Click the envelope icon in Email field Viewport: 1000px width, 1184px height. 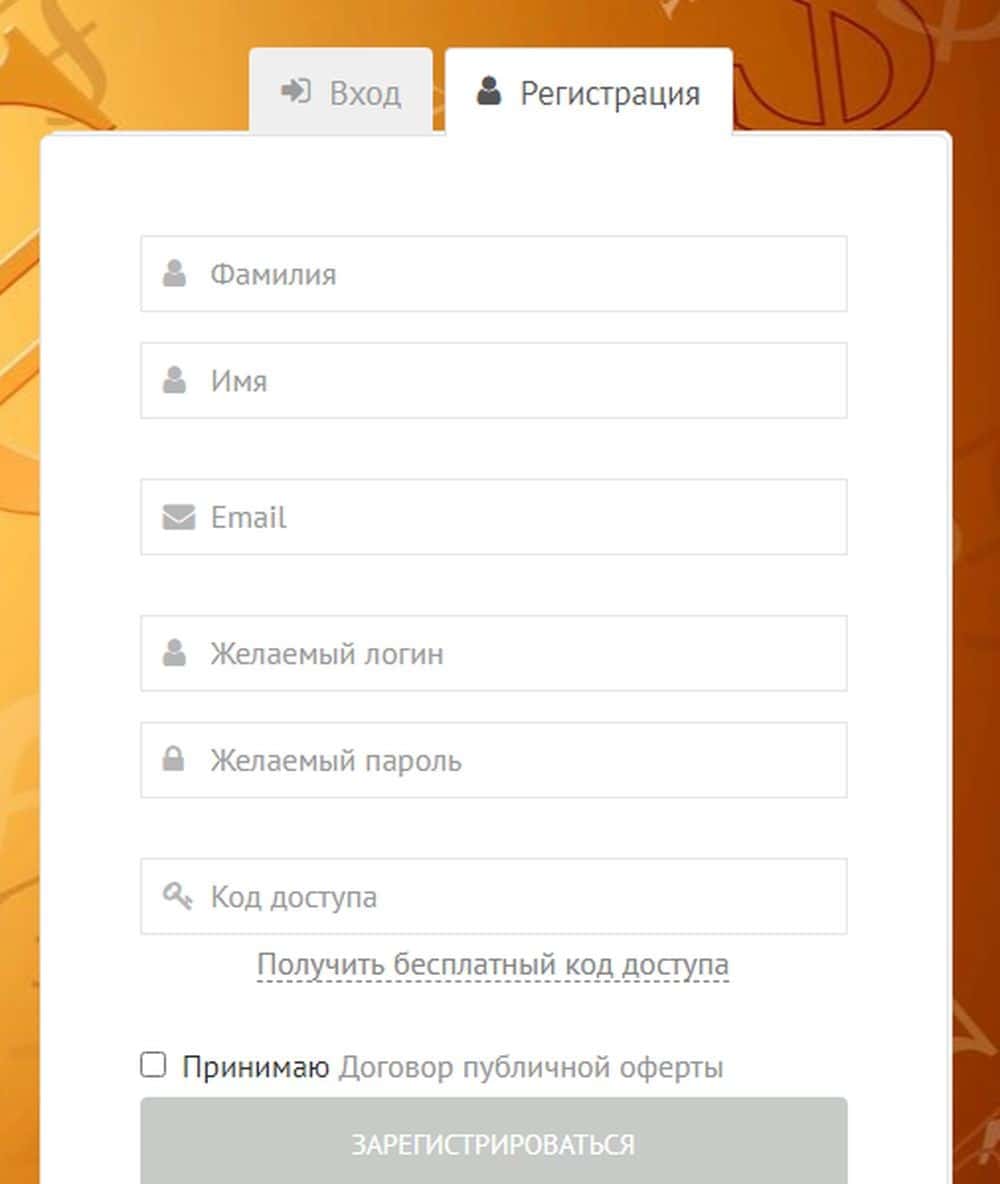tap(179, 517)
